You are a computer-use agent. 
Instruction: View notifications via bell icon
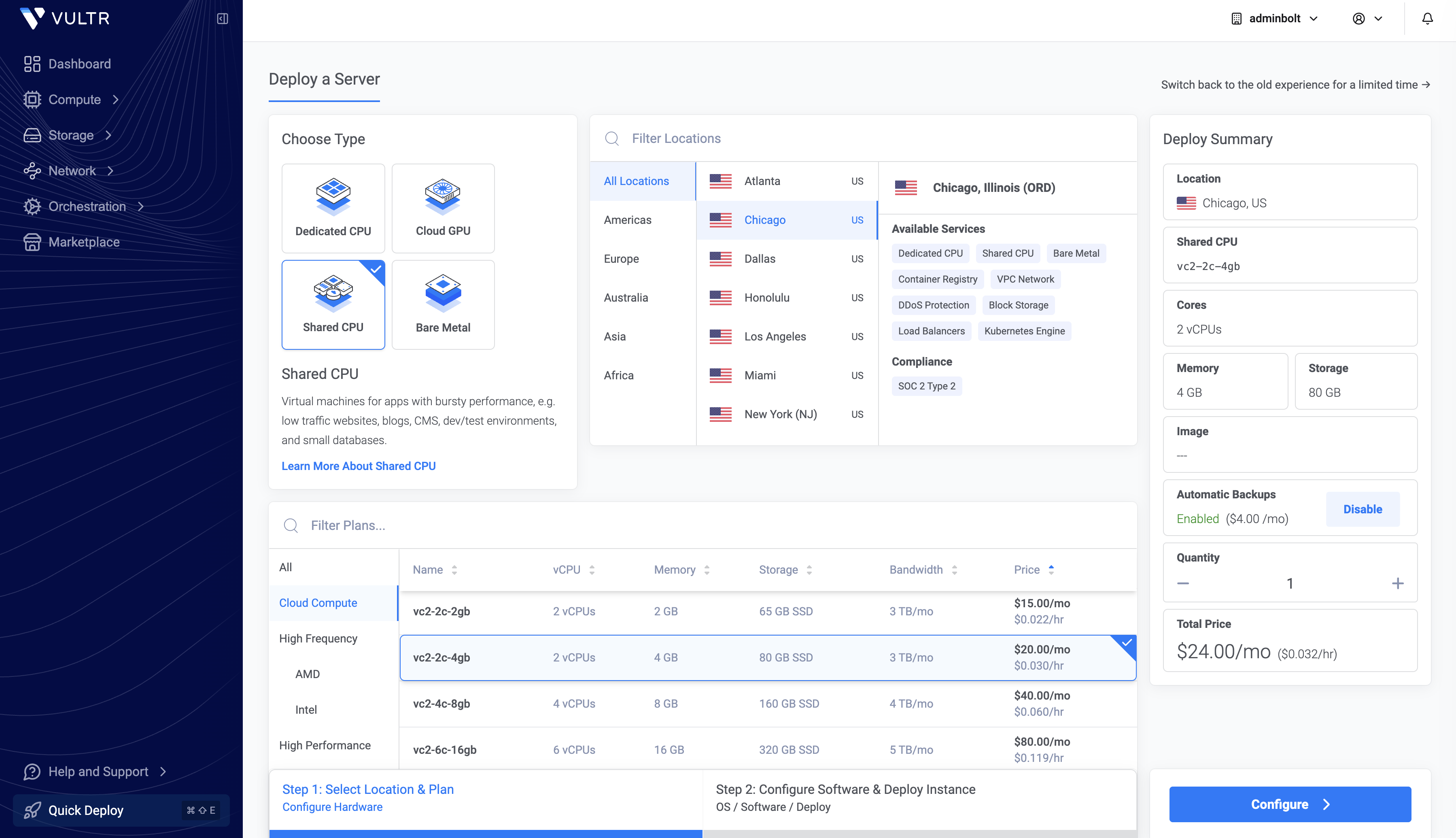(x=1427, y=18)
